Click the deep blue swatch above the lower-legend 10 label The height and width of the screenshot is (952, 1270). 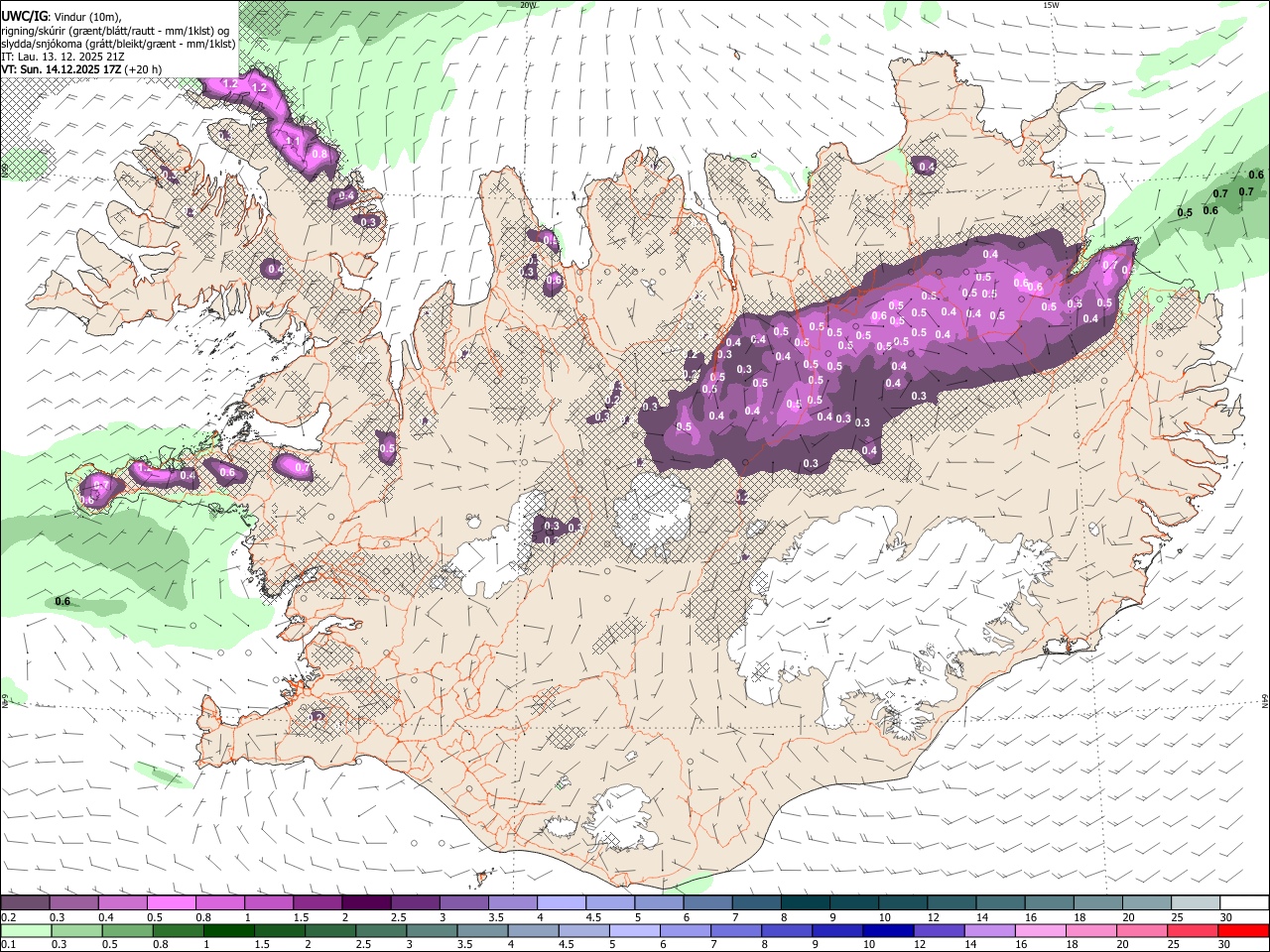click(x=886, y=930)
